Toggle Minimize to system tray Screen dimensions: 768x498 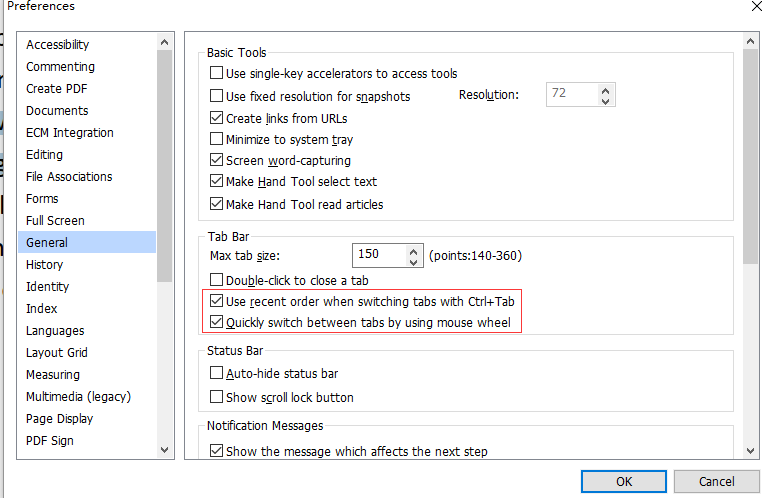tap(216, 139)
